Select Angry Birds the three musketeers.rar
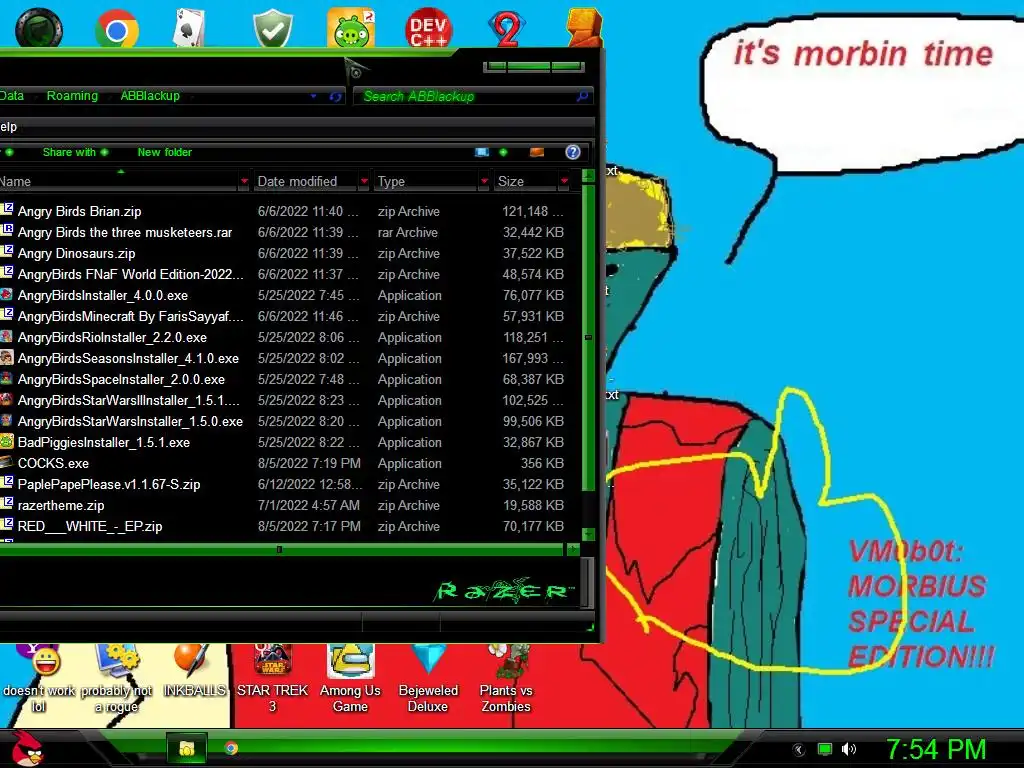 (x=125, y=232)
